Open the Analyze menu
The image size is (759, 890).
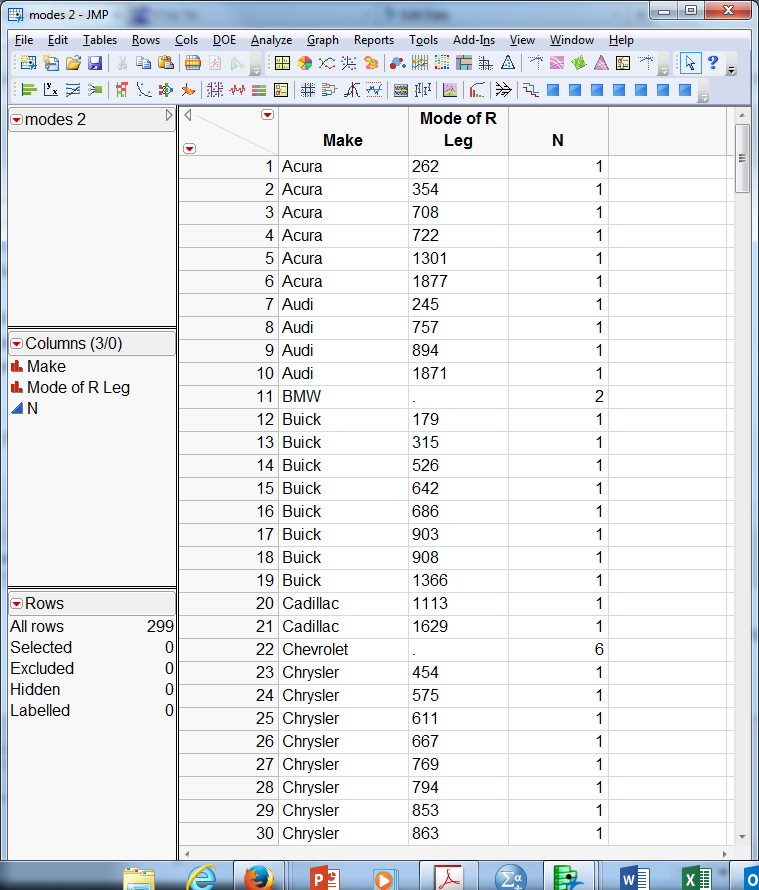pos(271,40)
